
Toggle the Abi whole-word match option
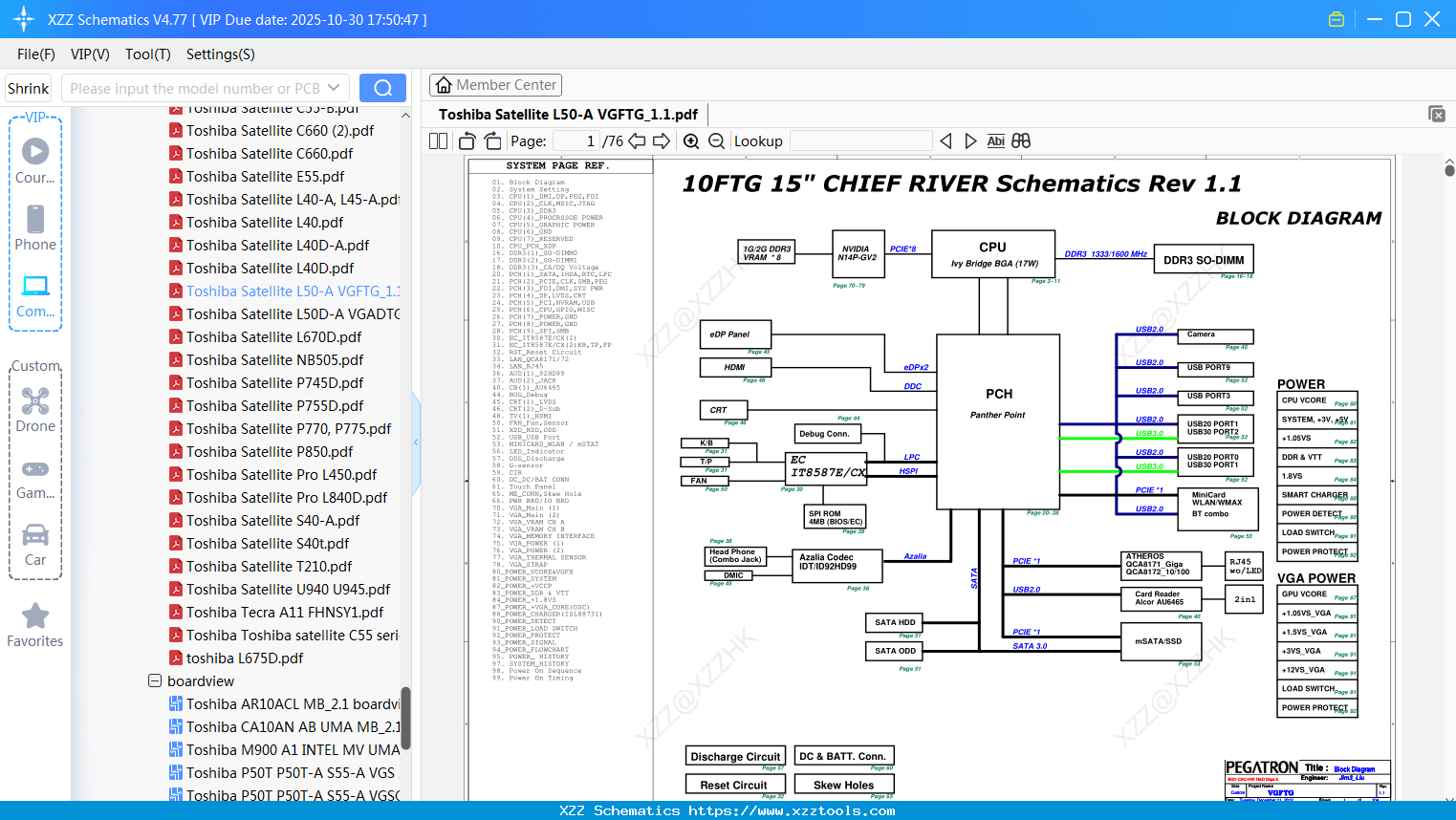tap(995, 141)
